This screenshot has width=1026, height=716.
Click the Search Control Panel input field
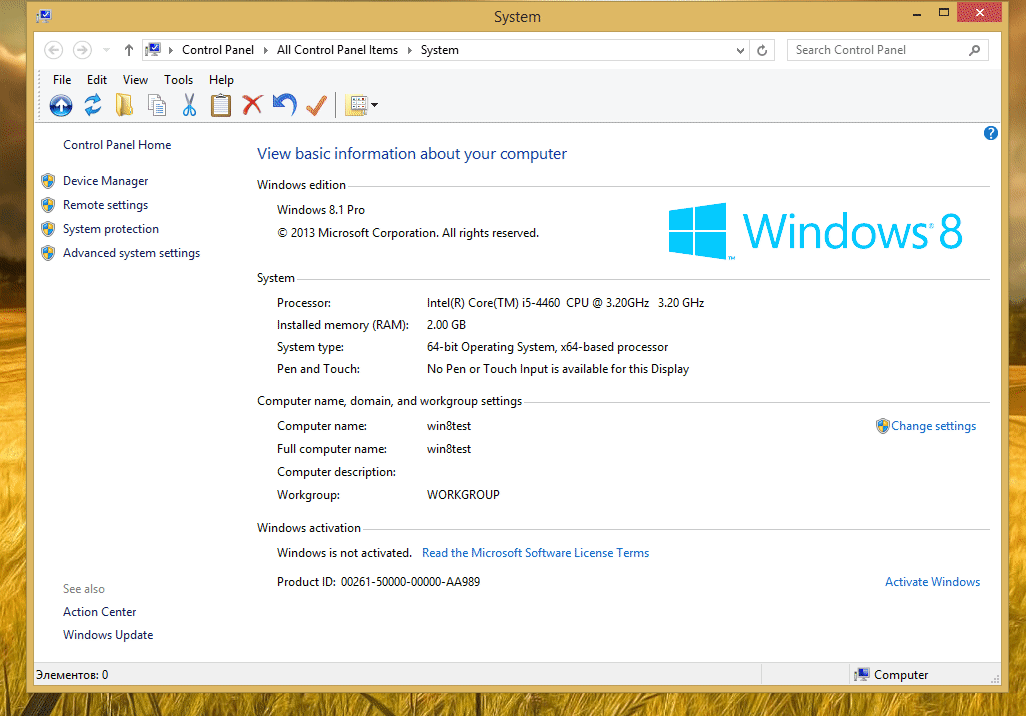click(887, 50)
